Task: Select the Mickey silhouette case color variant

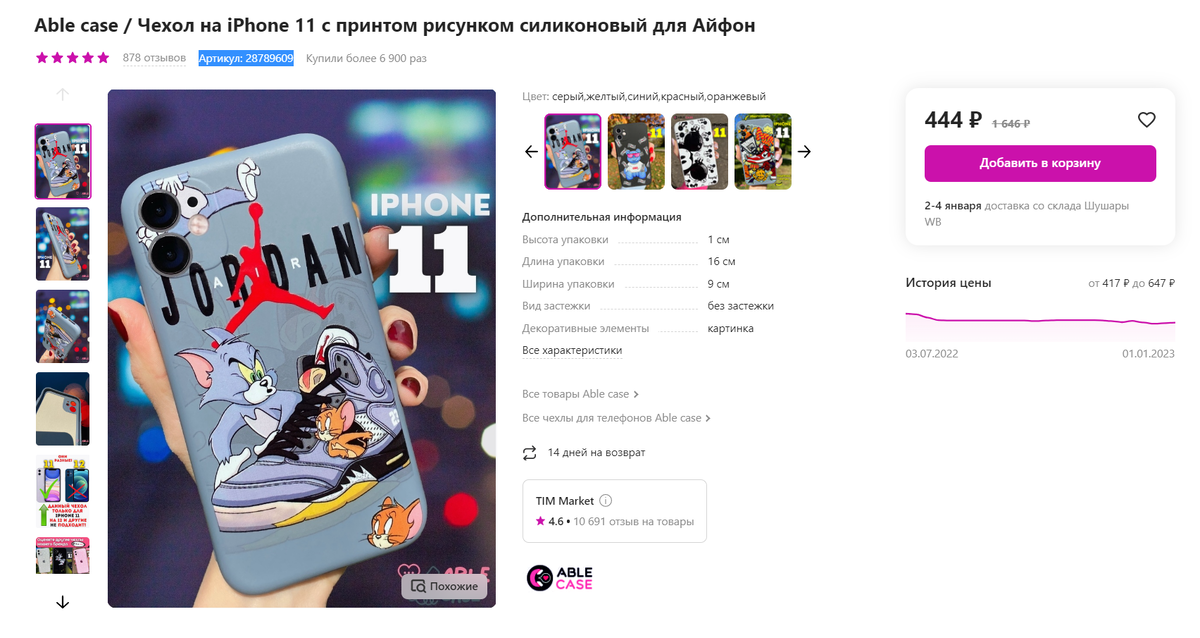Action: coord(700,152)
